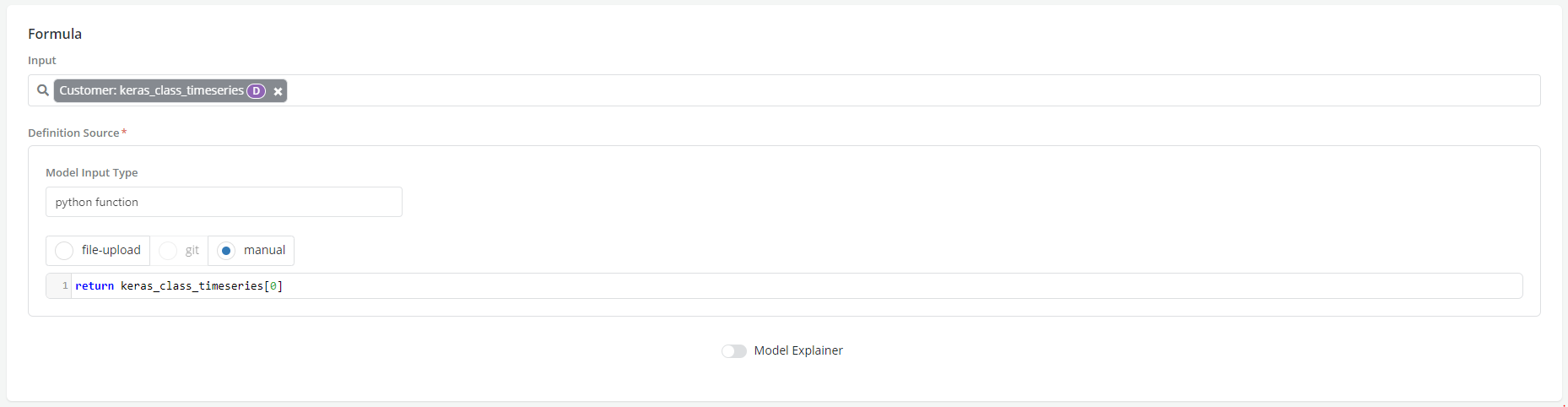Click the Model Input Type label
This screenshot has width=1568, height=407.
pyautogui.click(x=91, y=172)
